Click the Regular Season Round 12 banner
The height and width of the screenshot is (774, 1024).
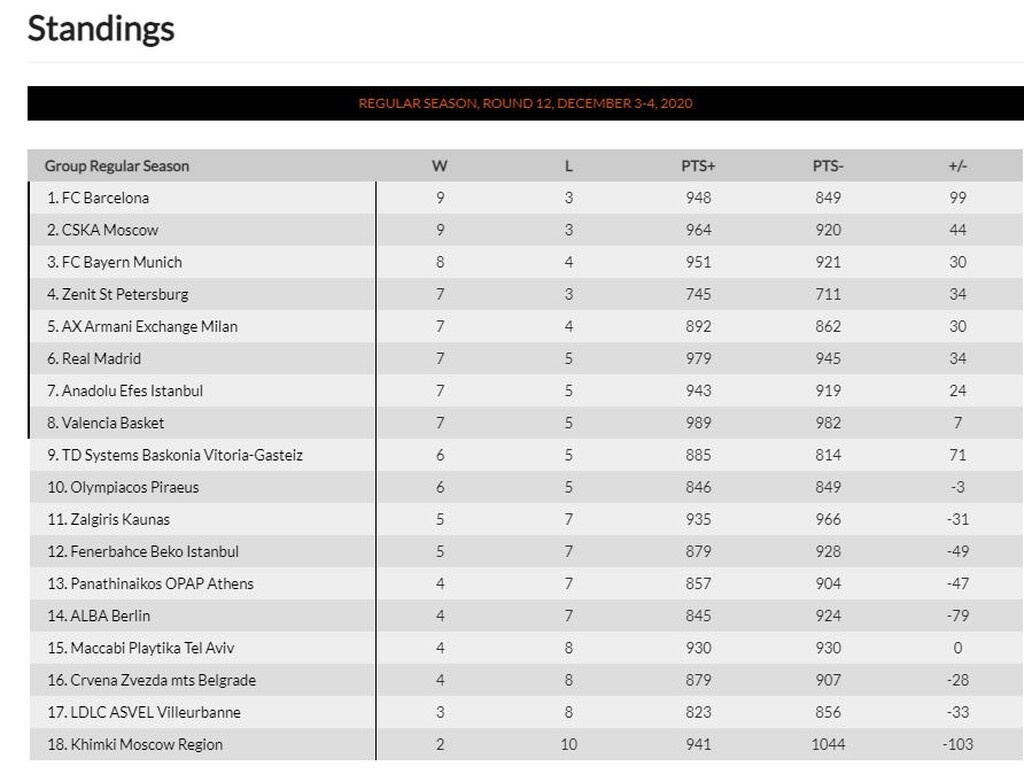pyautogui.click(x=525, y=103)
